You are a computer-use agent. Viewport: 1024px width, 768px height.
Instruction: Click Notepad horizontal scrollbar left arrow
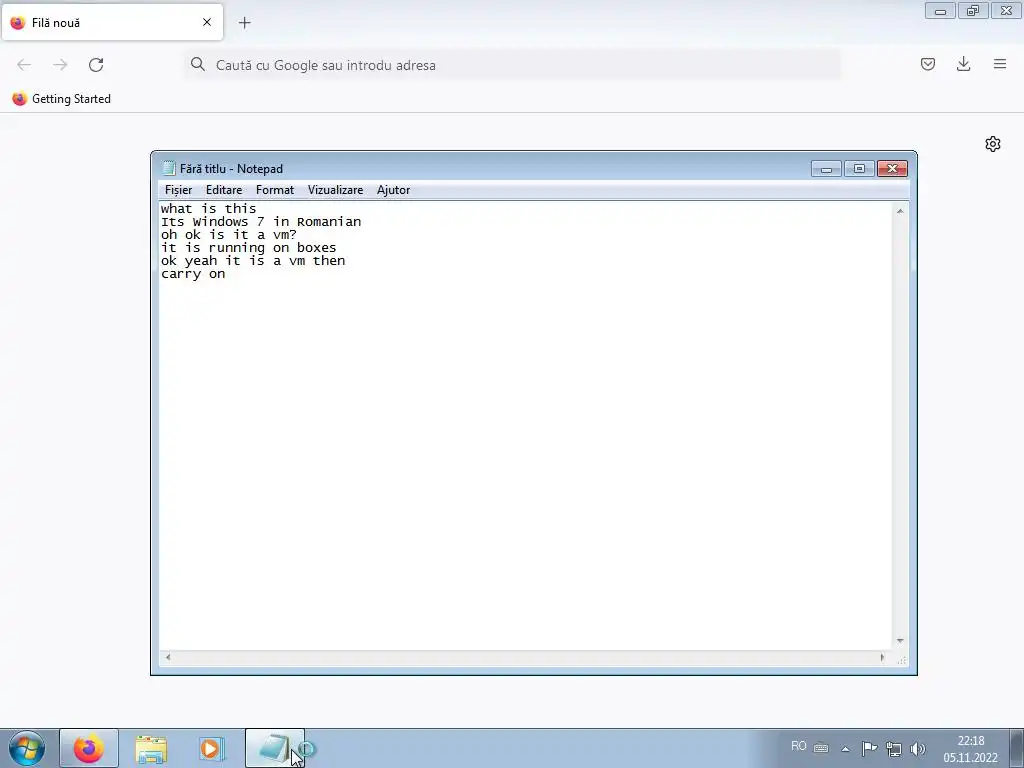coord(168,658)
